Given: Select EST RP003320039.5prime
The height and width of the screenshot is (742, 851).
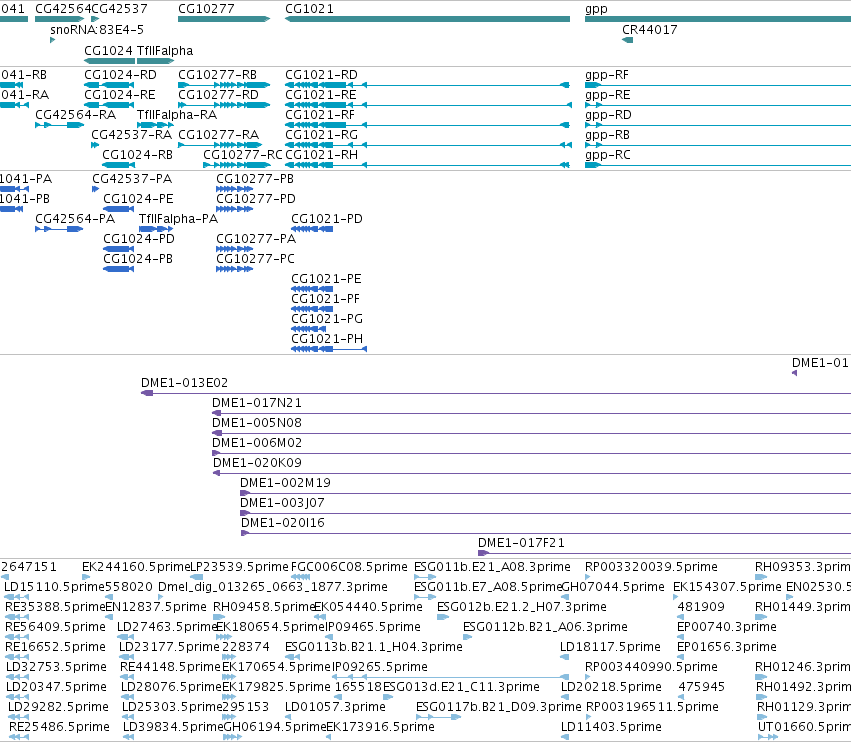Looking at the screenshot, I should [x=651, y=567].
